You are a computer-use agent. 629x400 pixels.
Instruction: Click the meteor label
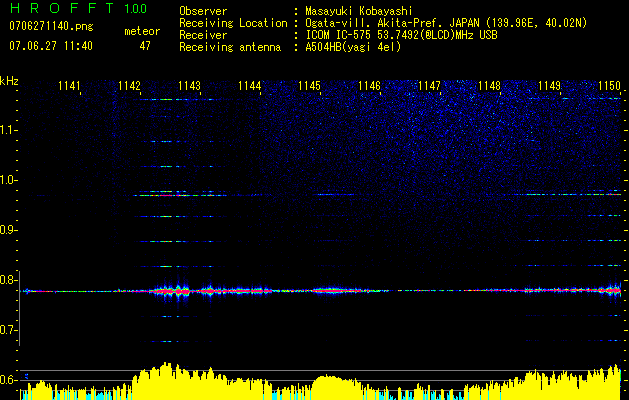point(142,31)
